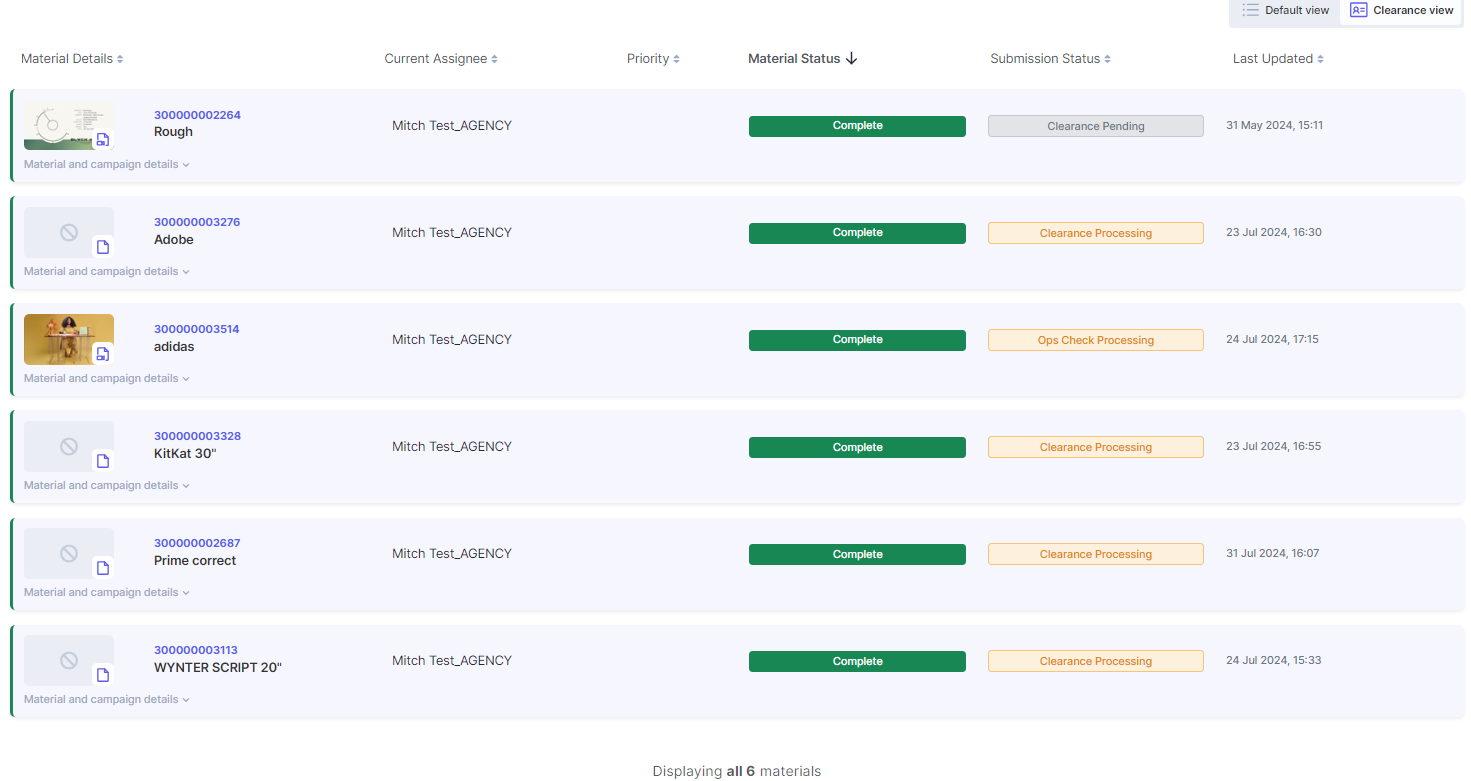
Task: Open material link 300000003328
Action: tap(197, 436)
